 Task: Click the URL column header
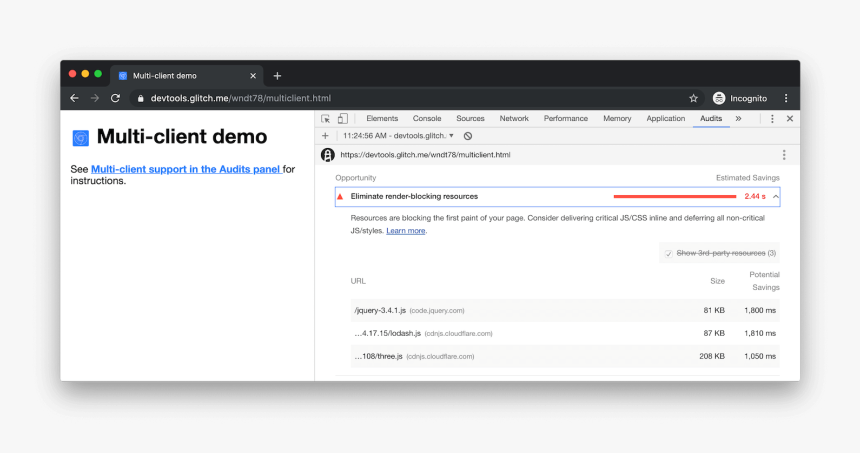coord(358,281)
